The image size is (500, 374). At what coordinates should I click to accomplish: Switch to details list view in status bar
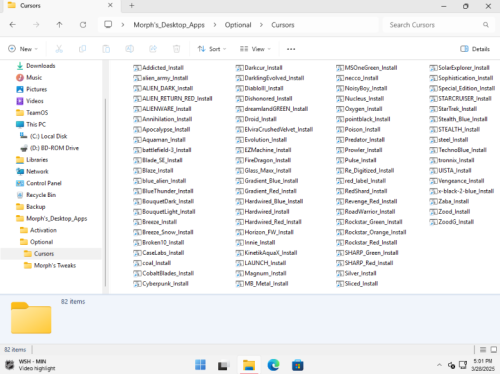coord(483,350)
